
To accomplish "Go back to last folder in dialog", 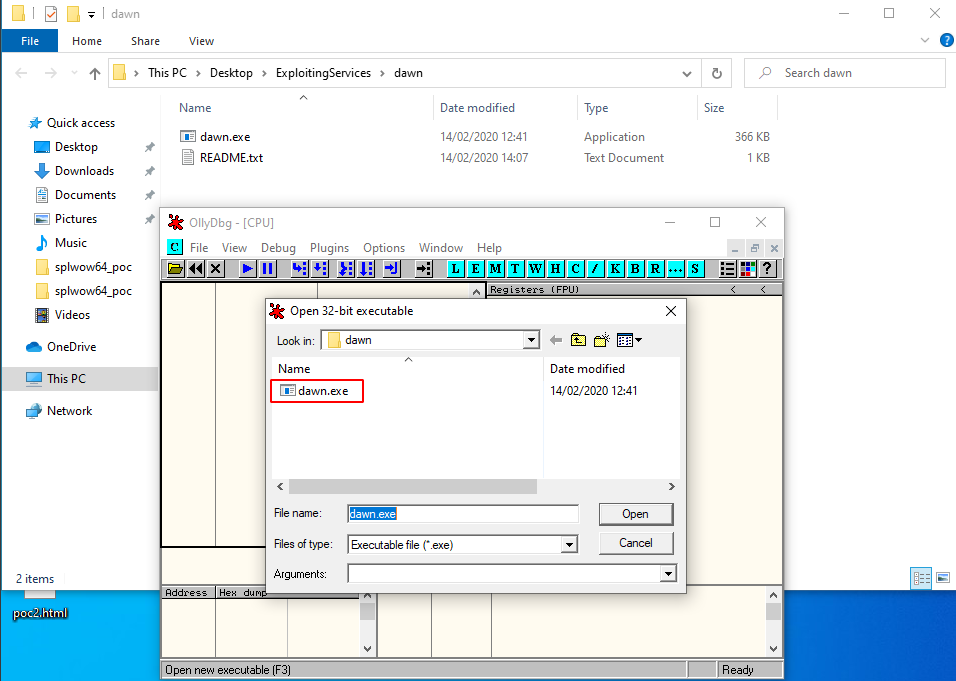I will click(555, 340).
